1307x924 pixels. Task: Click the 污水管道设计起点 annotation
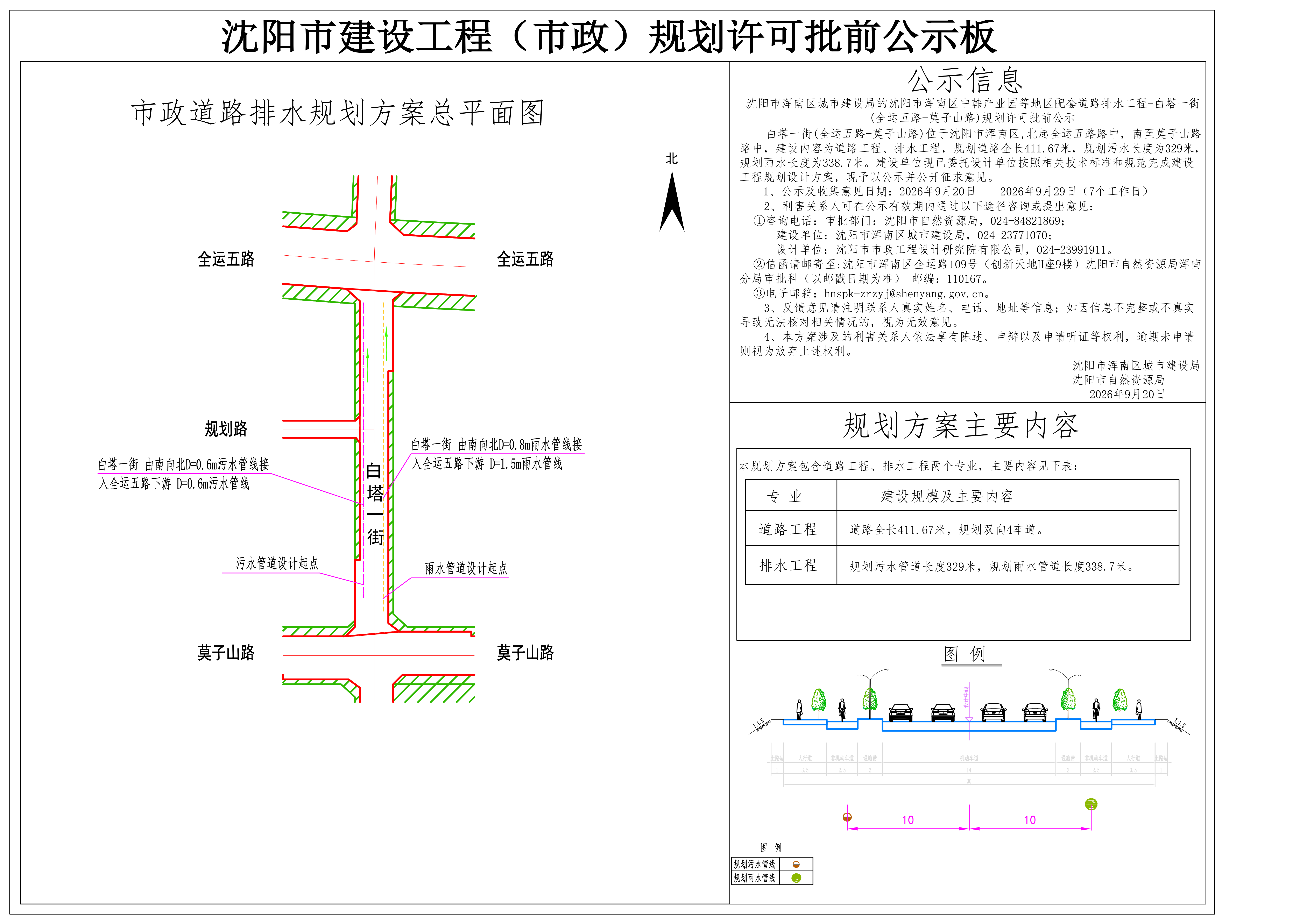tap(277, 563)
